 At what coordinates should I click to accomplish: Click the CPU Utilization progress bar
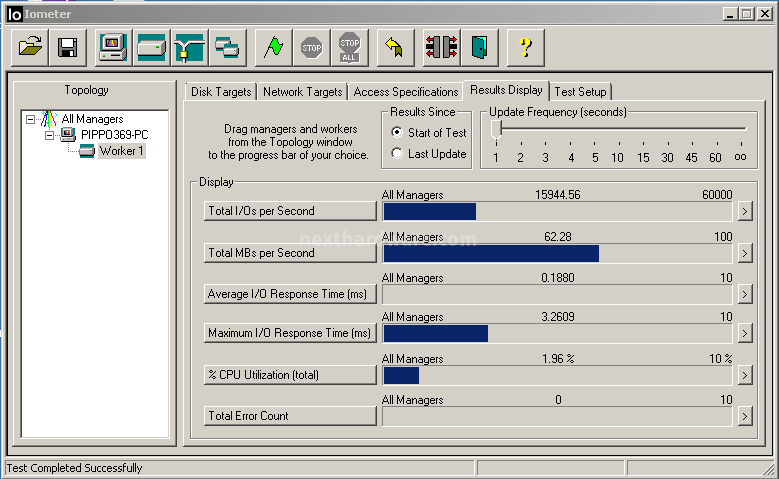tap(557, 376)
